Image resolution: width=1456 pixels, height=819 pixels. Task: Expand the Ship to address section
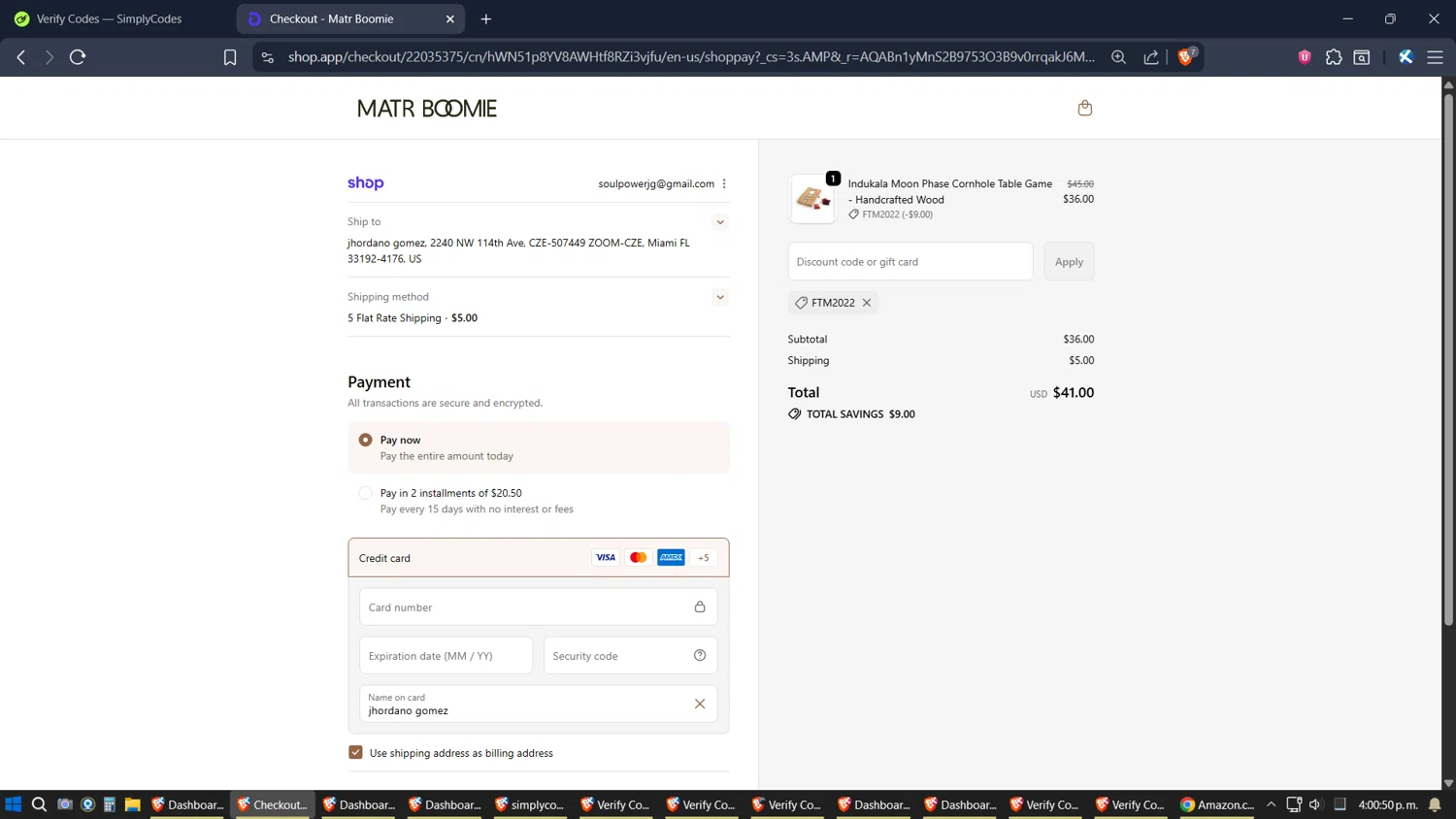(720, 222)
